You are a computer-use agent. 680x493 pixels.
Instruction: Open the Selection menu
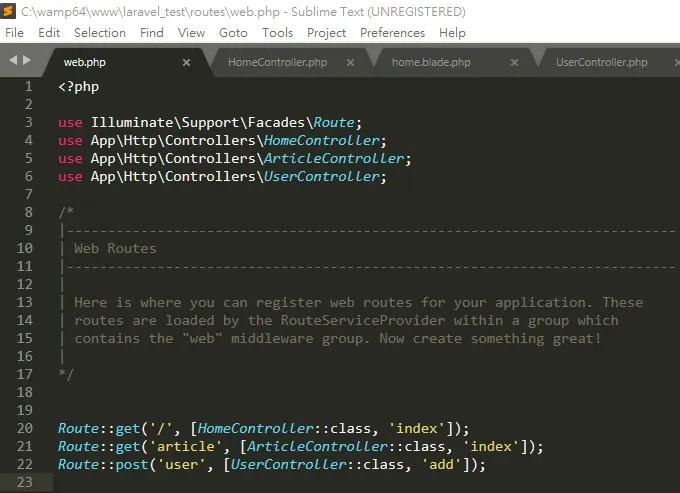[x=100, y=33]
